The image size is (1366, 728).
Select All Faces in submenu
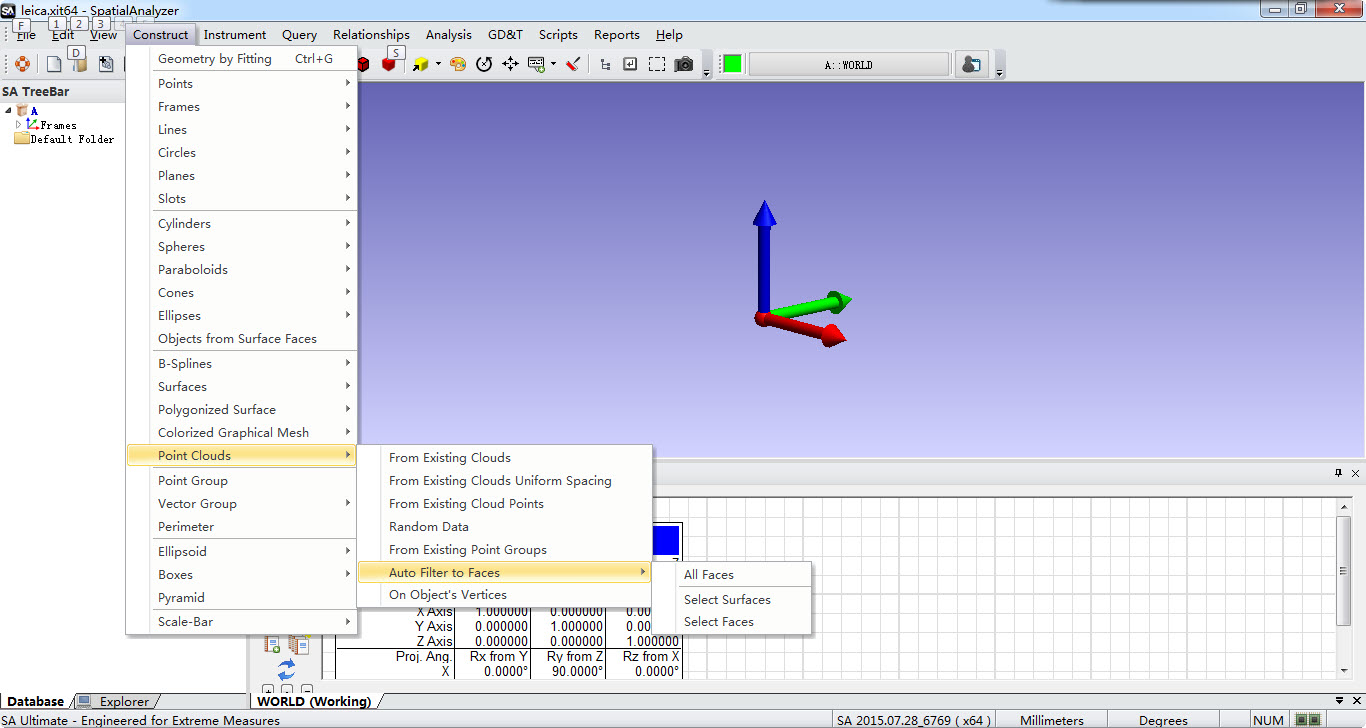732,575
